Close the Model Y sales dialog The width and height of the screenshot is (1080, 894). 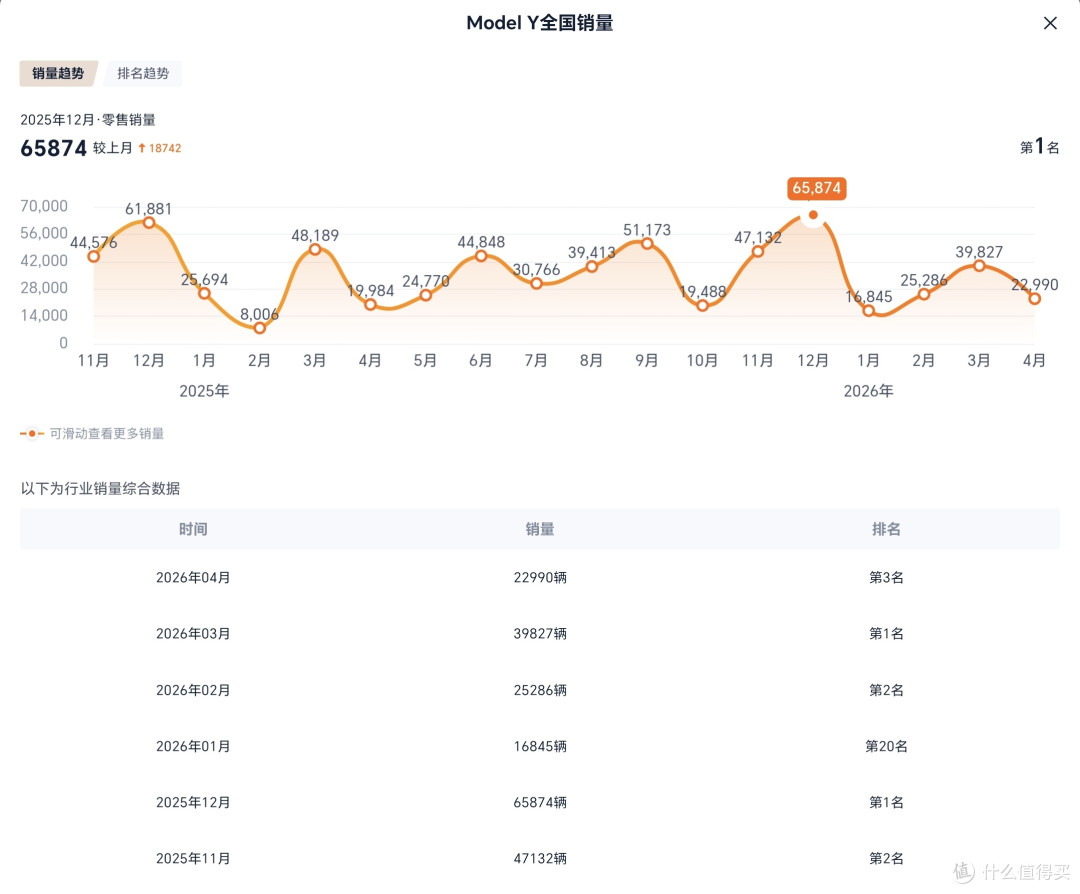(x=1050, y=23)
